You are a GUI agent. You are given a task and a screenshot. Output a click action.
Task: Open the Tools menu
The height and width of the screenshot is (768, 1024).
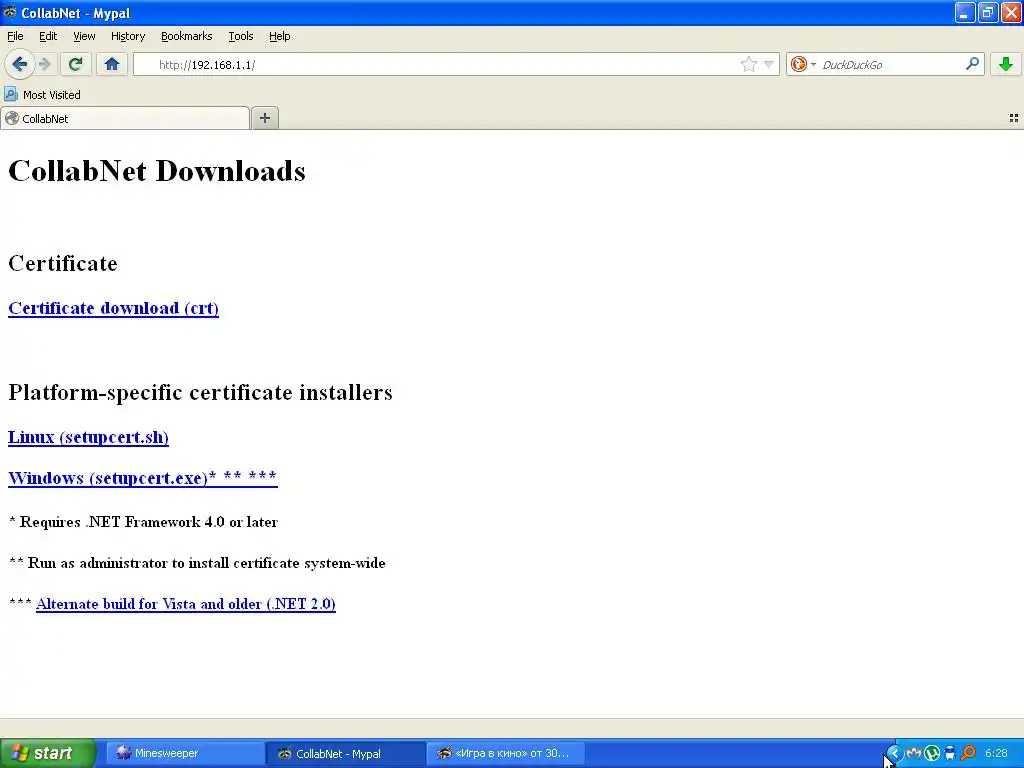(x=240, y=36)
